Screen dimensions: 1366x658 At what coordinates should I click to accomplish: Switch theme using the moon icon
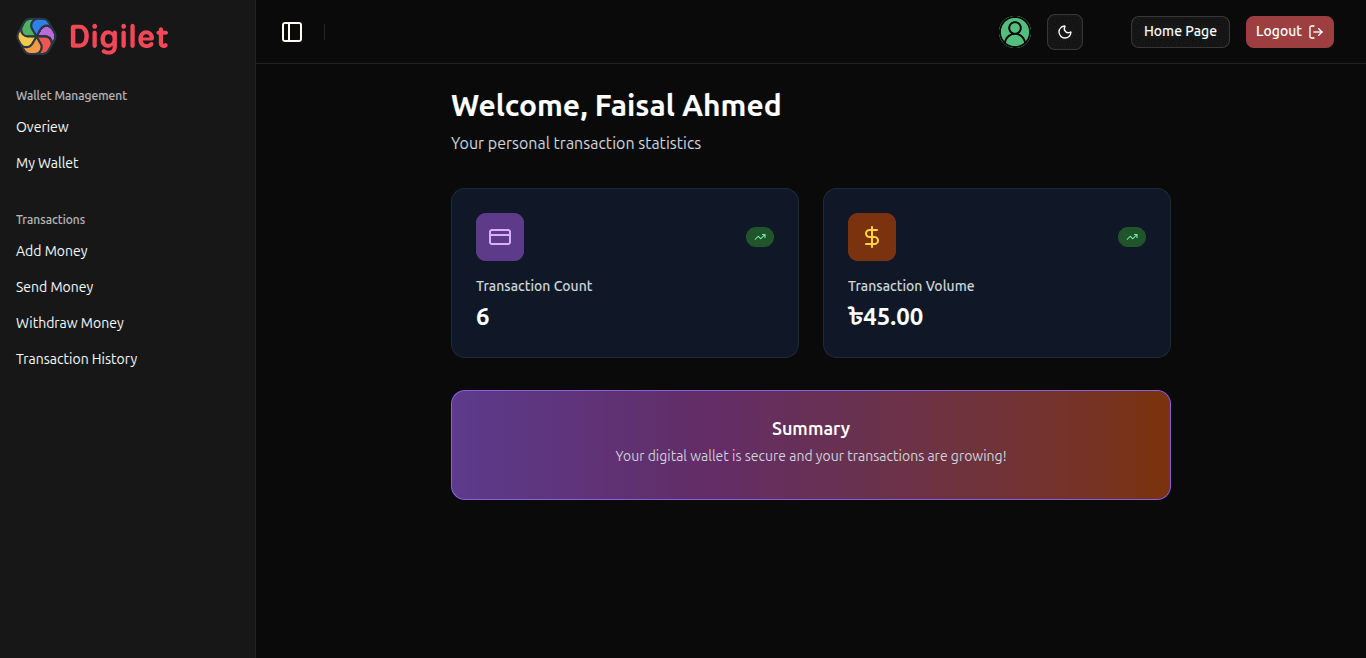1064,31
